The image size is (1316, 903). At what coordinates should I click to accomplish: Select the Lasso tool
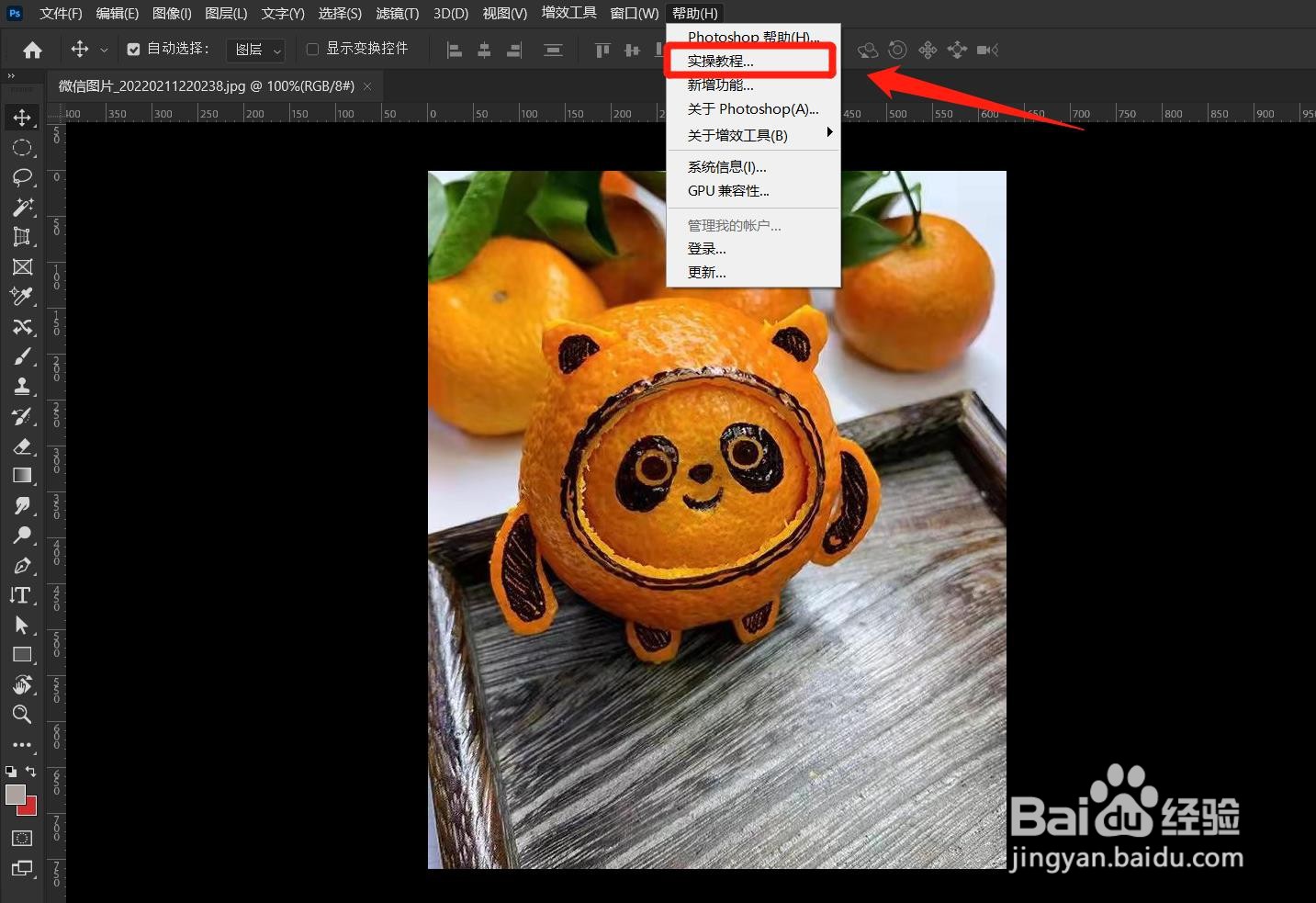click(23, 177)
